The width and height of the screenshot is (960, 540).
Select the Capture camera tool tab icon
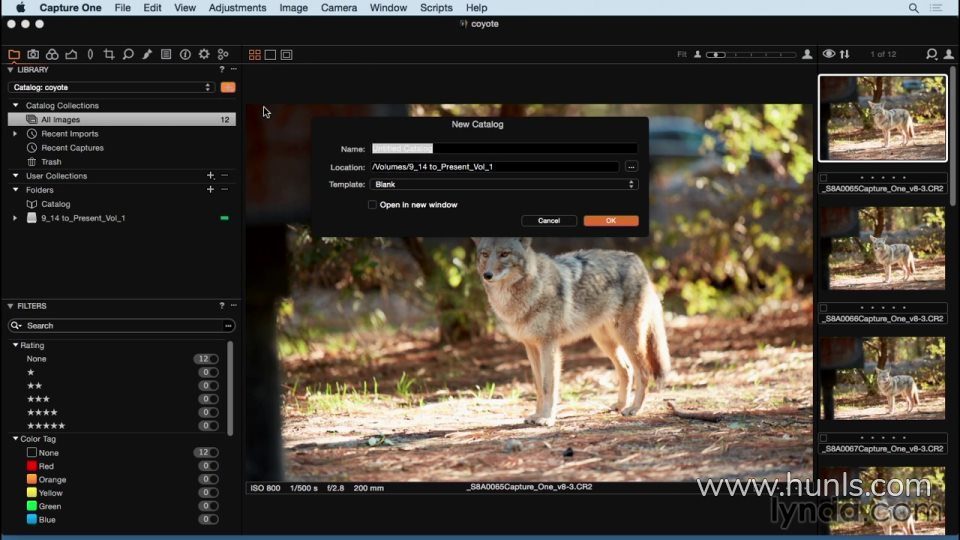[33, 54]
